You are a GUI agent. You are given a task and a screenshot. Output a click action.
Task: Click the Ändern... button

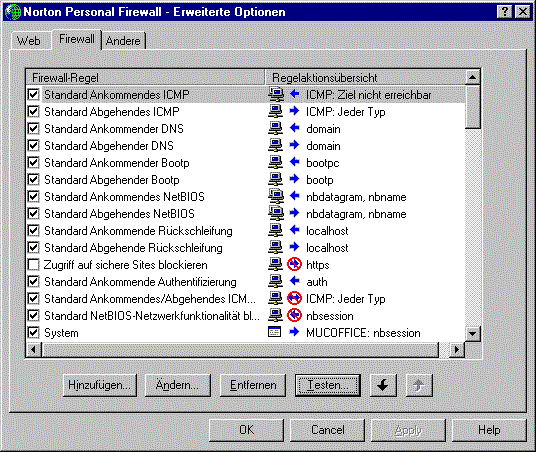point(178,385)
